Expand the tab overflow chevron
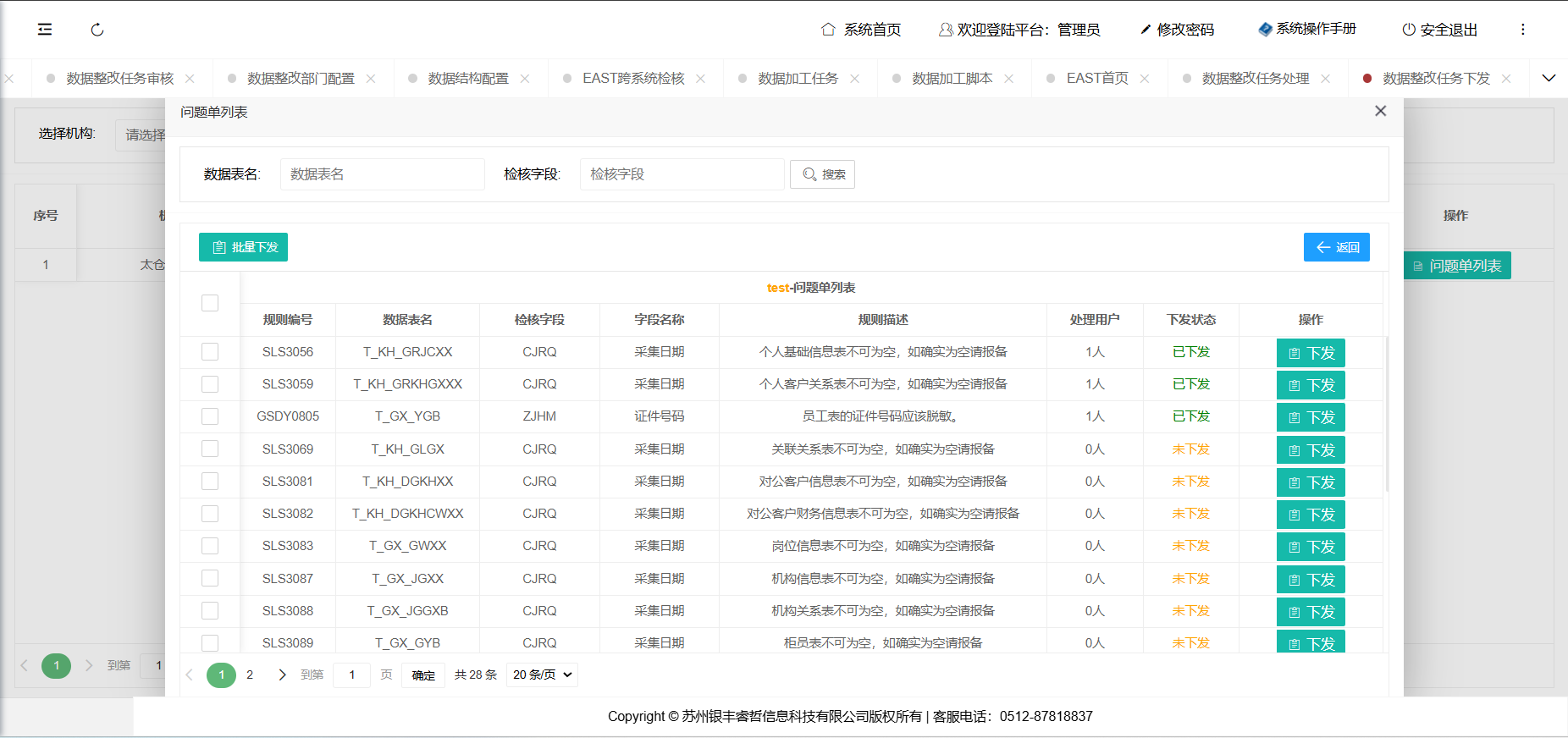Viewport: 1568px width, 738px height. [1549, 78]
